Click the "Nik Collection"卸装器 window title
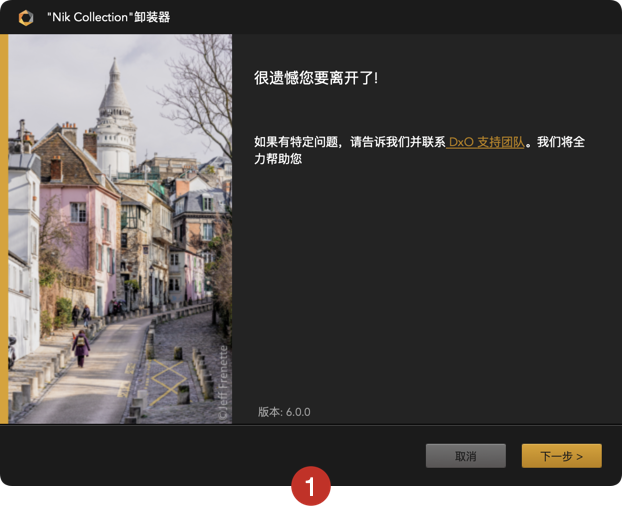This screenshot has height=507, width=622. click(109, 17)
